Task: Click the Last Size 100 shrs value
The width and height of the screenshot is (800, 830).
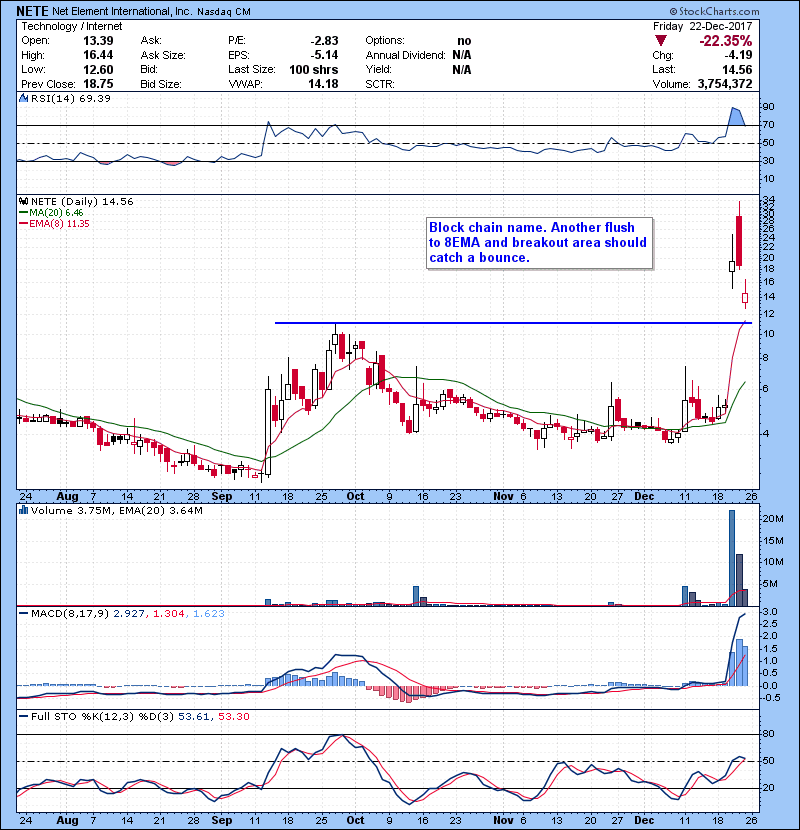Action: click(313, 69)
